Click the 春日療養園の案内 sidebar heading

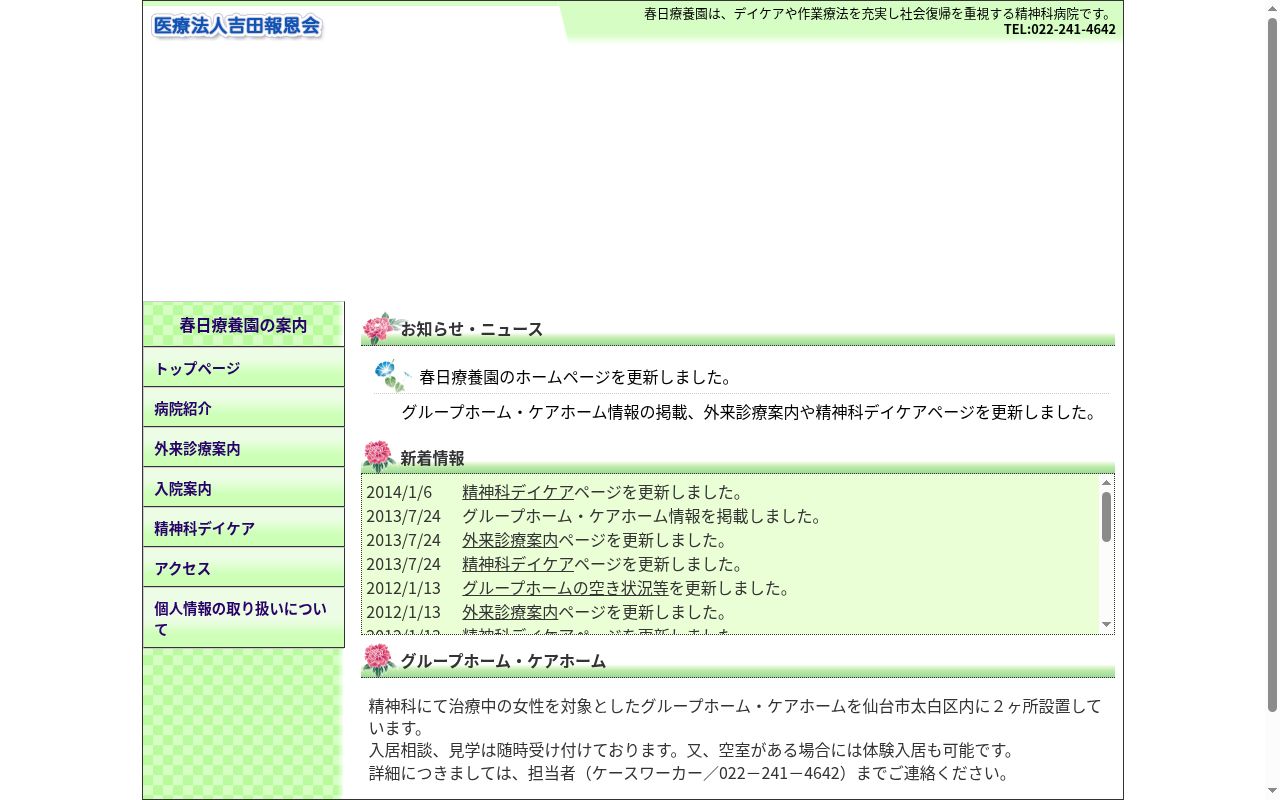(243, 325)
